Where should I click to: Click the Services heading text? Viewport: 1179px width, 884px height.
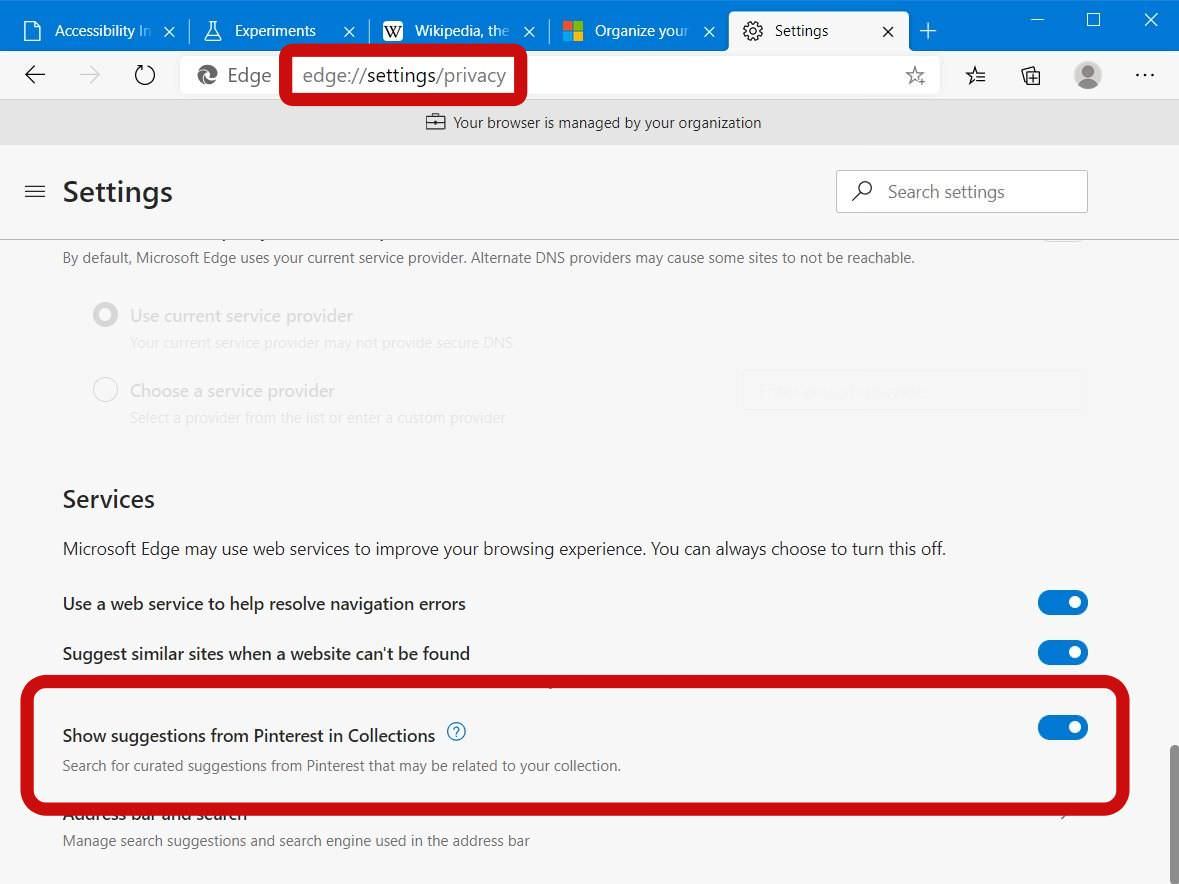pos(108,499)
